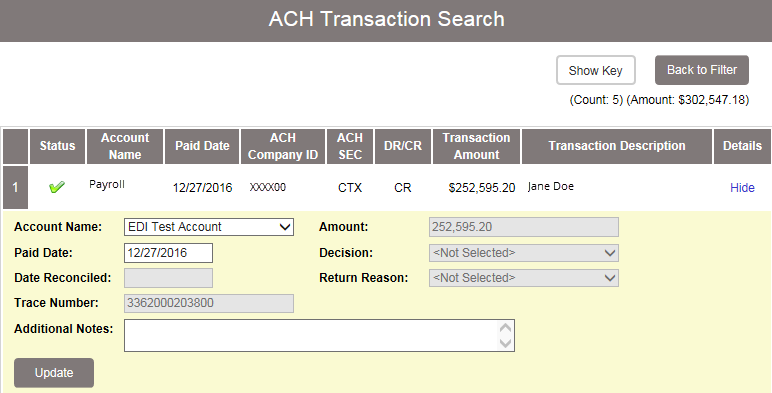The height and width of the screenshot is (393, 772).
Task: Go Back to Filter
Action: (702, 70)
